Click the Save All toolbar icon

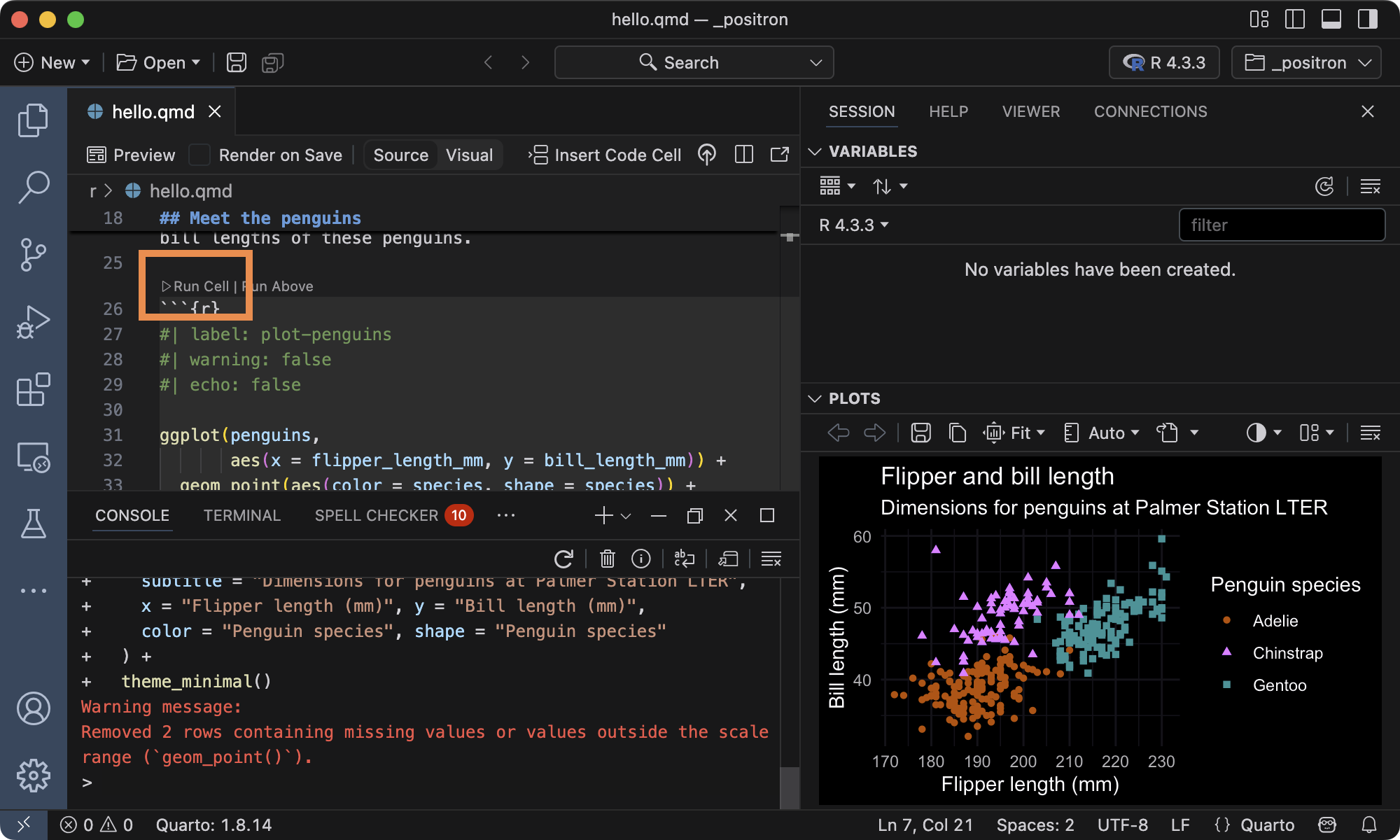coord(272,62)
